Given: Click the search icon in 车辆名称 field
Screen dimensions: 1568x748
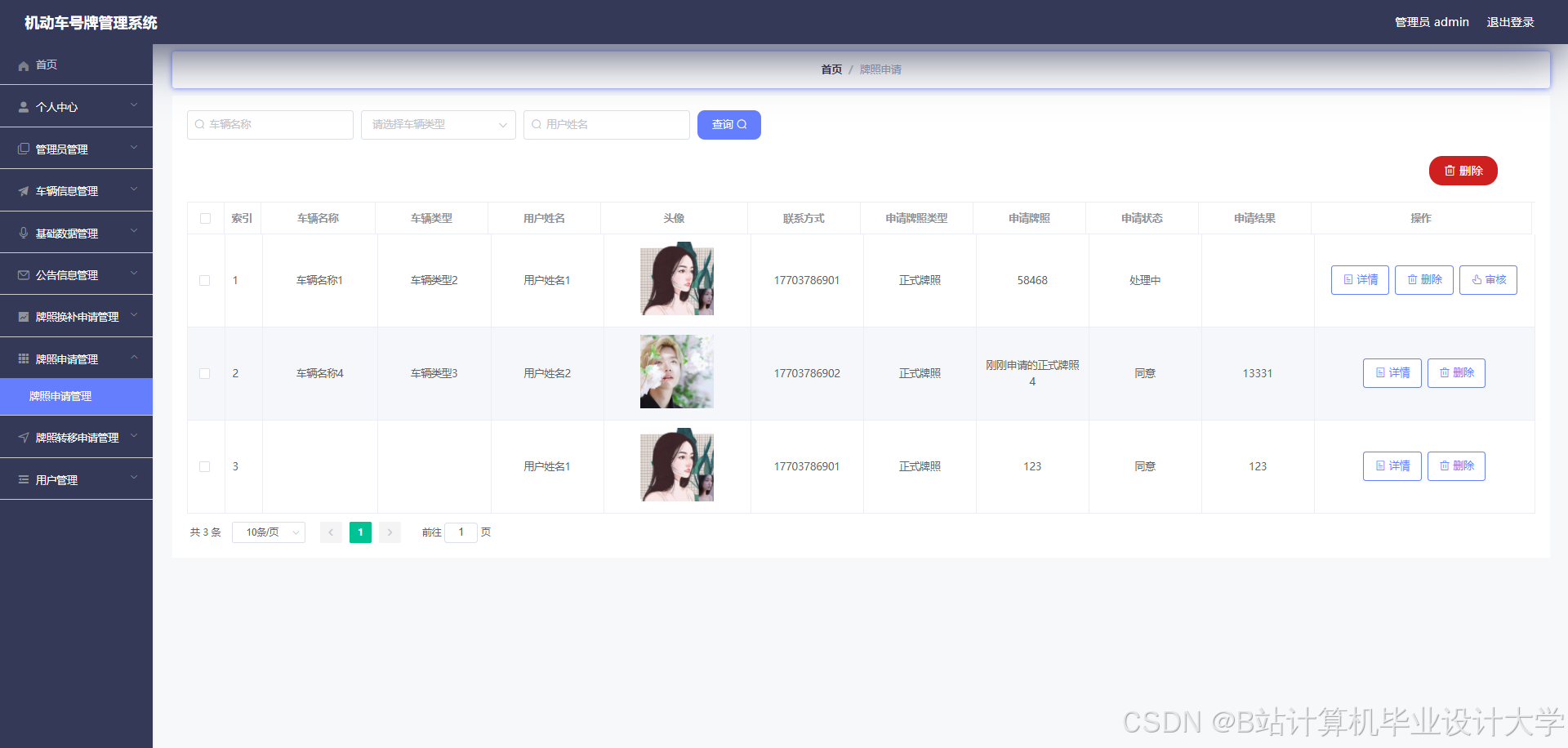Looking at the screenshot, I should click(x=199, y=125).
